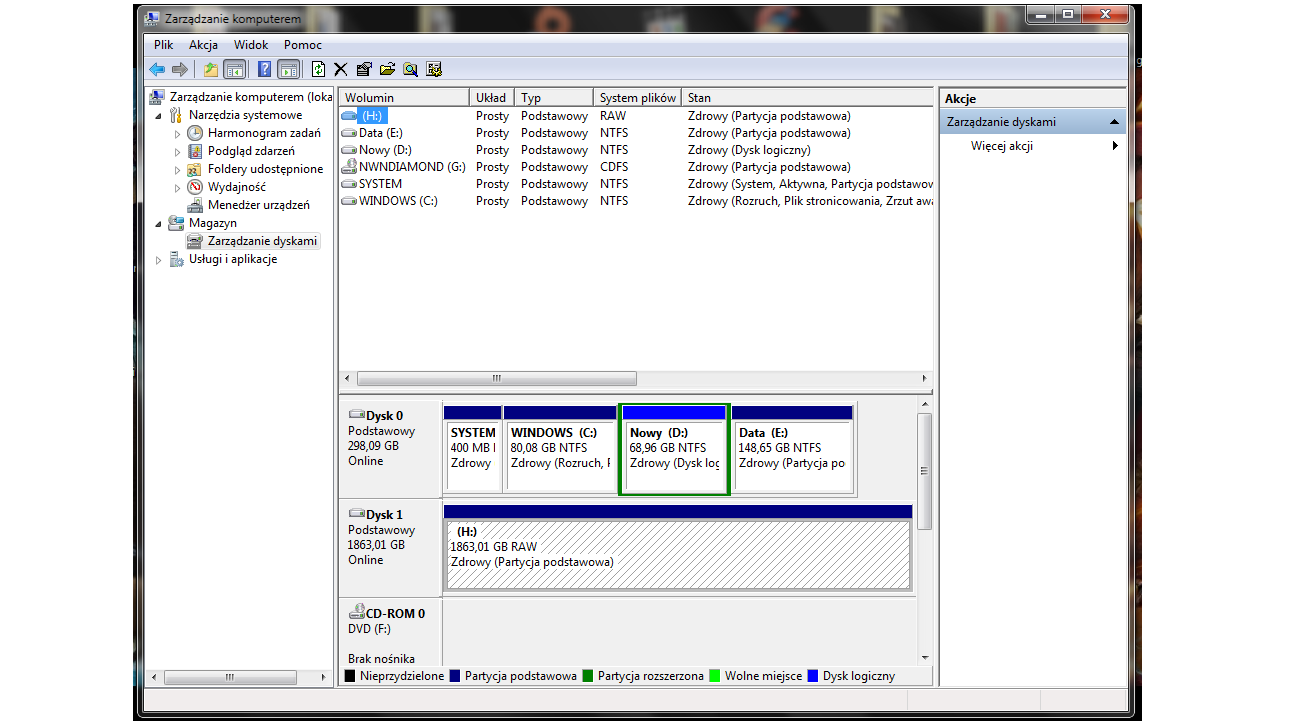The width and height of the screenshot is (1293, 721).
Task: Collapse the Zarządzanie dyskami actions section
Action: coord(1114,122)
